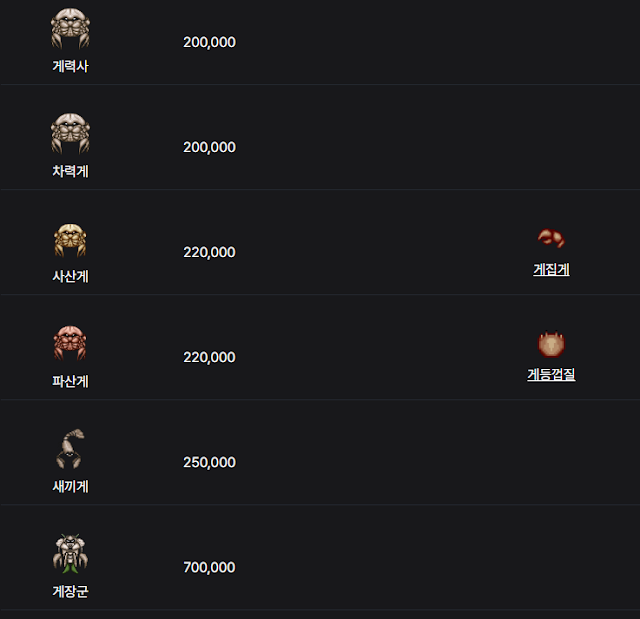Click the 700,000 value in 게장군 row
Viewport: 640px width, 619px height.
coord(209,567)
